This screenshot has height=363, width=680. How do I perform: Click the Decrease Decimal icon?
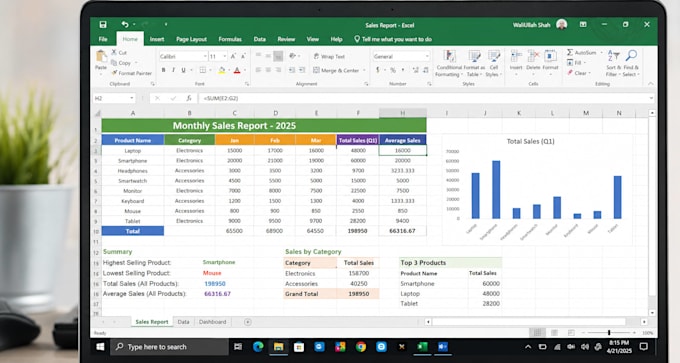[x=426, y=70]
